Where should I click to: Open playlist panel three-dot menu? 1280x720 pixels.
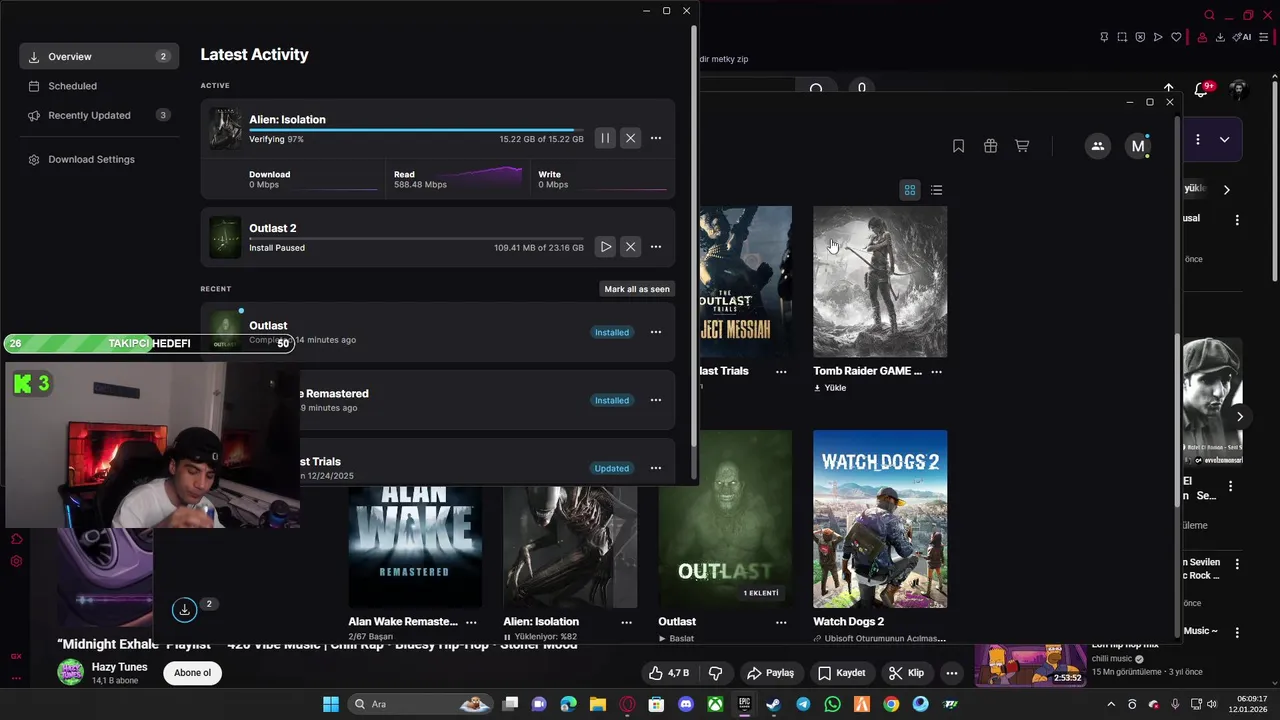(1197, 140)
